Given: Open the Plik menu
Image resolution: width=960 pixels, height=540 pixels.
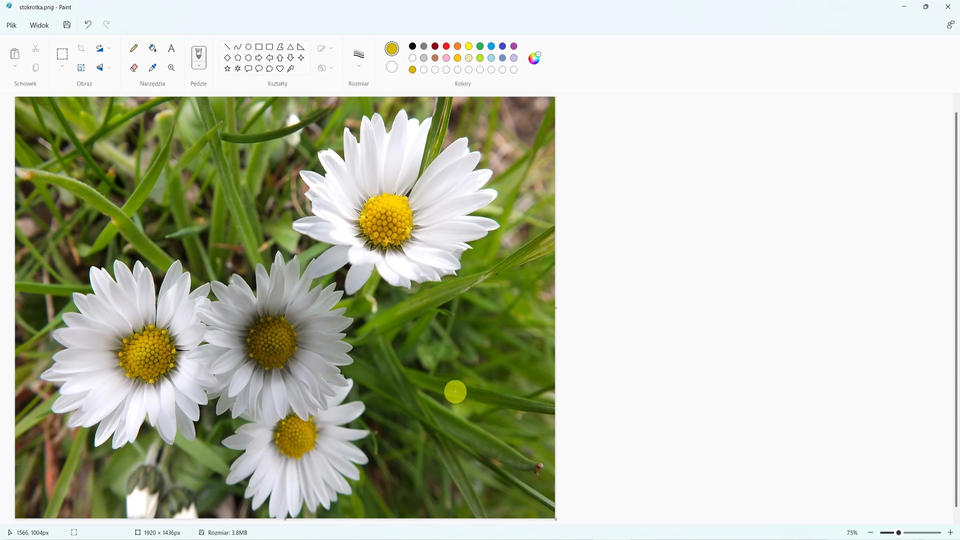Looking at the screenshot, I should [x=12, y=25].
